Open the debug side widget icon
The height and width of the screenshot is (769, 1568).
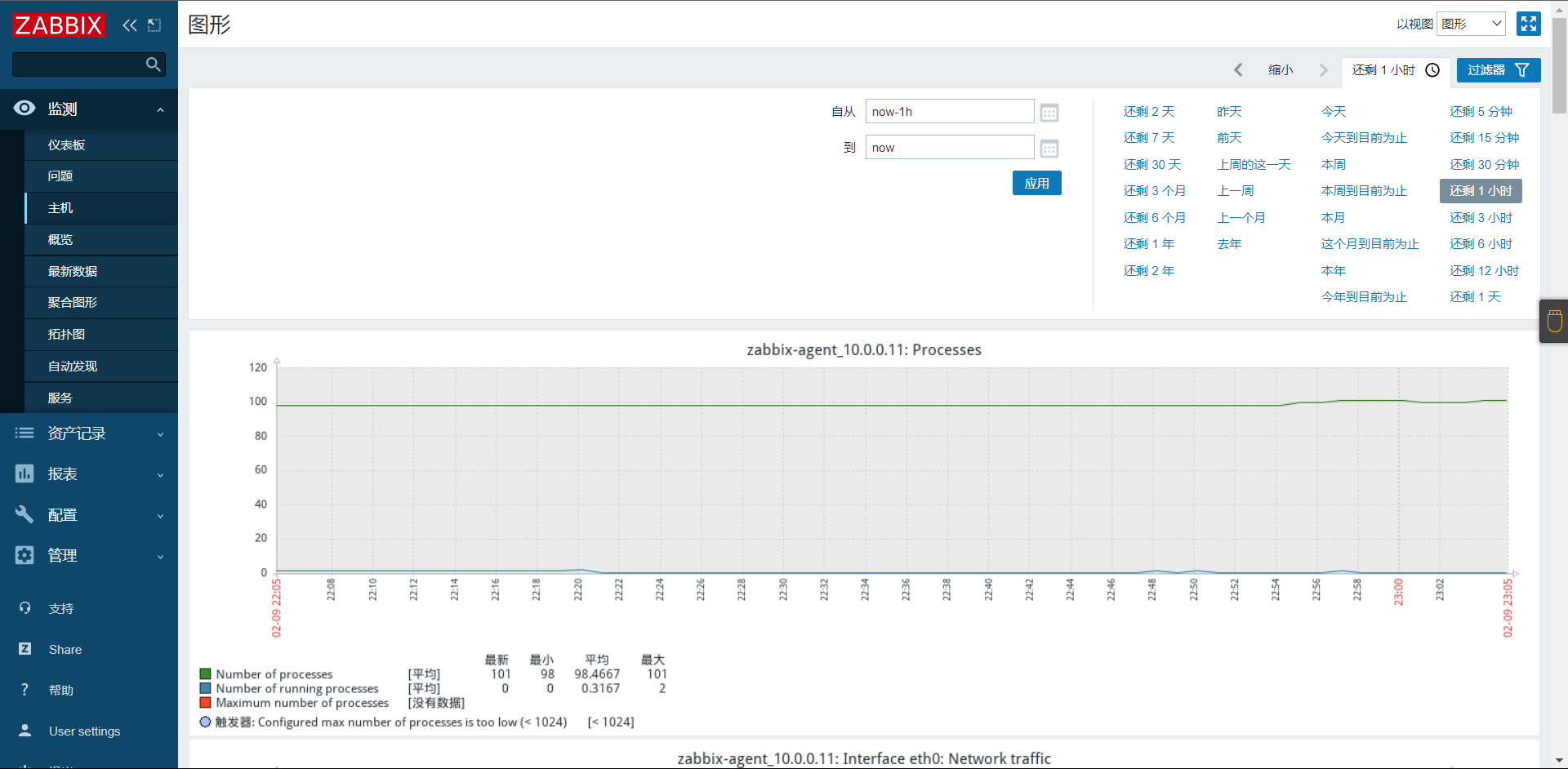pos(1554,321)
